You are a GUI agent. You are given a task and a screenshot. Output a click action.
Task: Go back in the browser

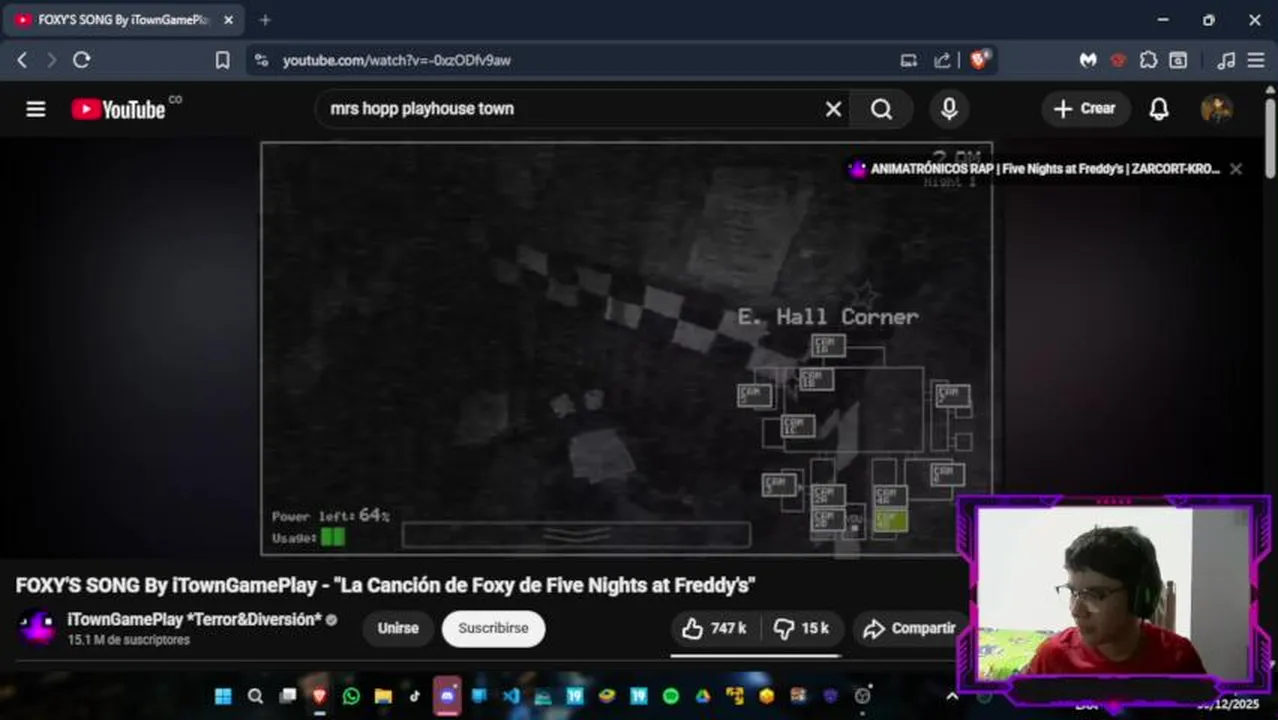coord(22,60)
